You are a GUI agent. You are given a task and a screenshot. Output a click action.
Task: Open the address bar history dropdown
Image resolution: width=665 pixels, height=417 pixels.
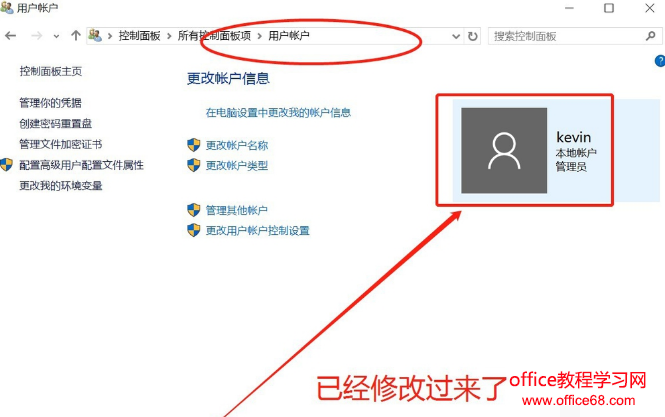[456, 36]
